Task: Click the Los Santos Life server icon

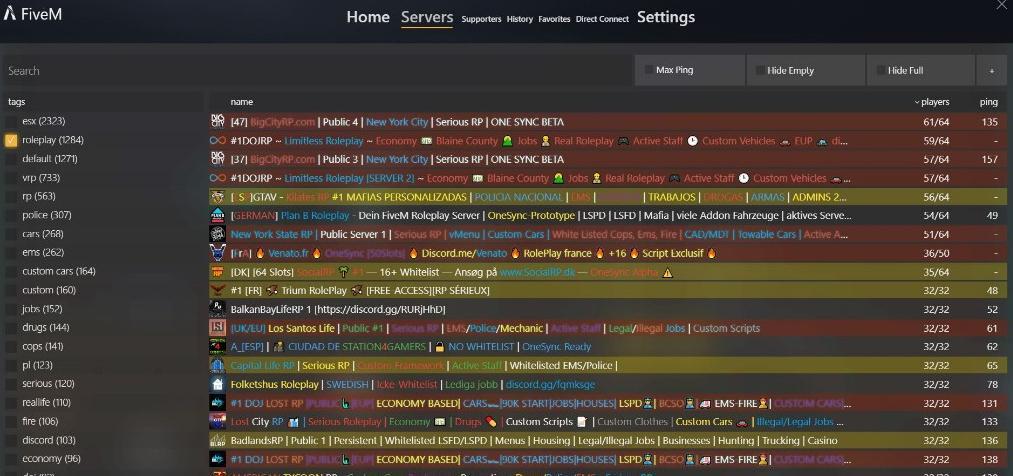Action: (217, 328)
